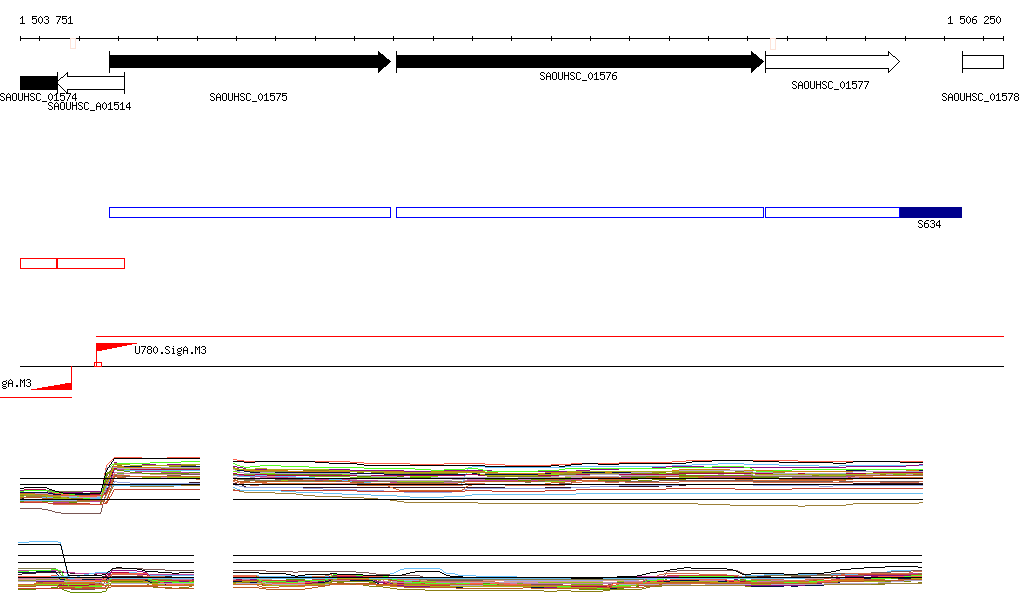Click the 1 506 250 end coordinate
Screen dimensions: 1024x611
pos(974,20)
